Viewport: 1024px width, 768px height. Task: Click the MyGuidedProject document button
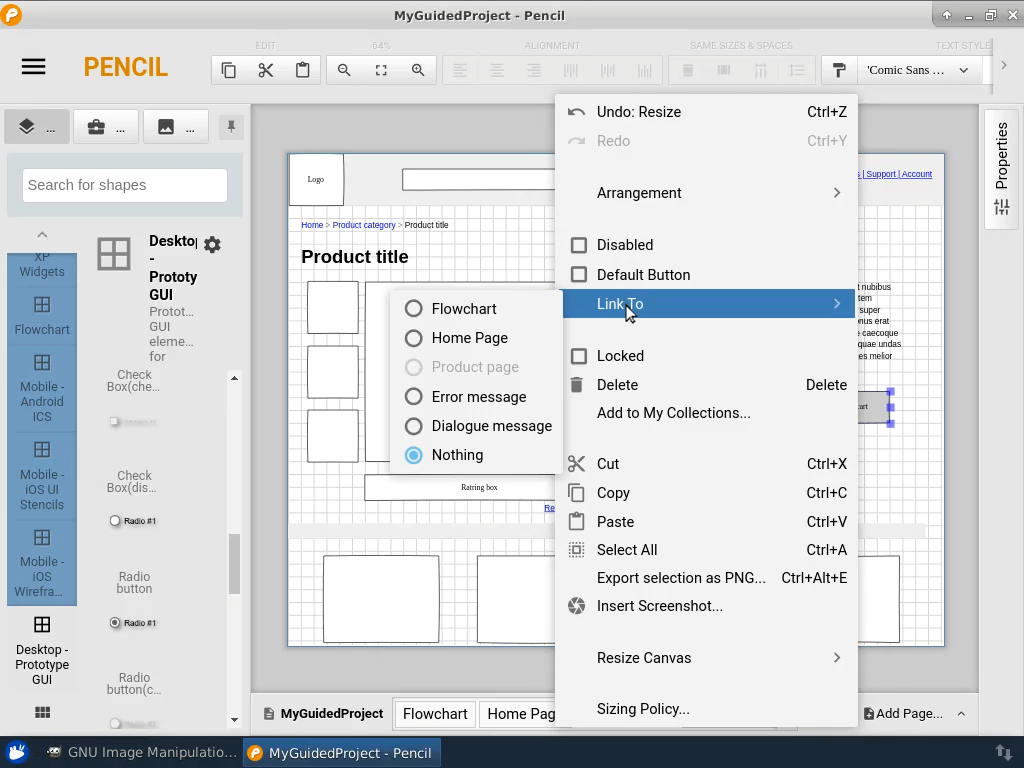pyautogui.click(x=323, y=714)
